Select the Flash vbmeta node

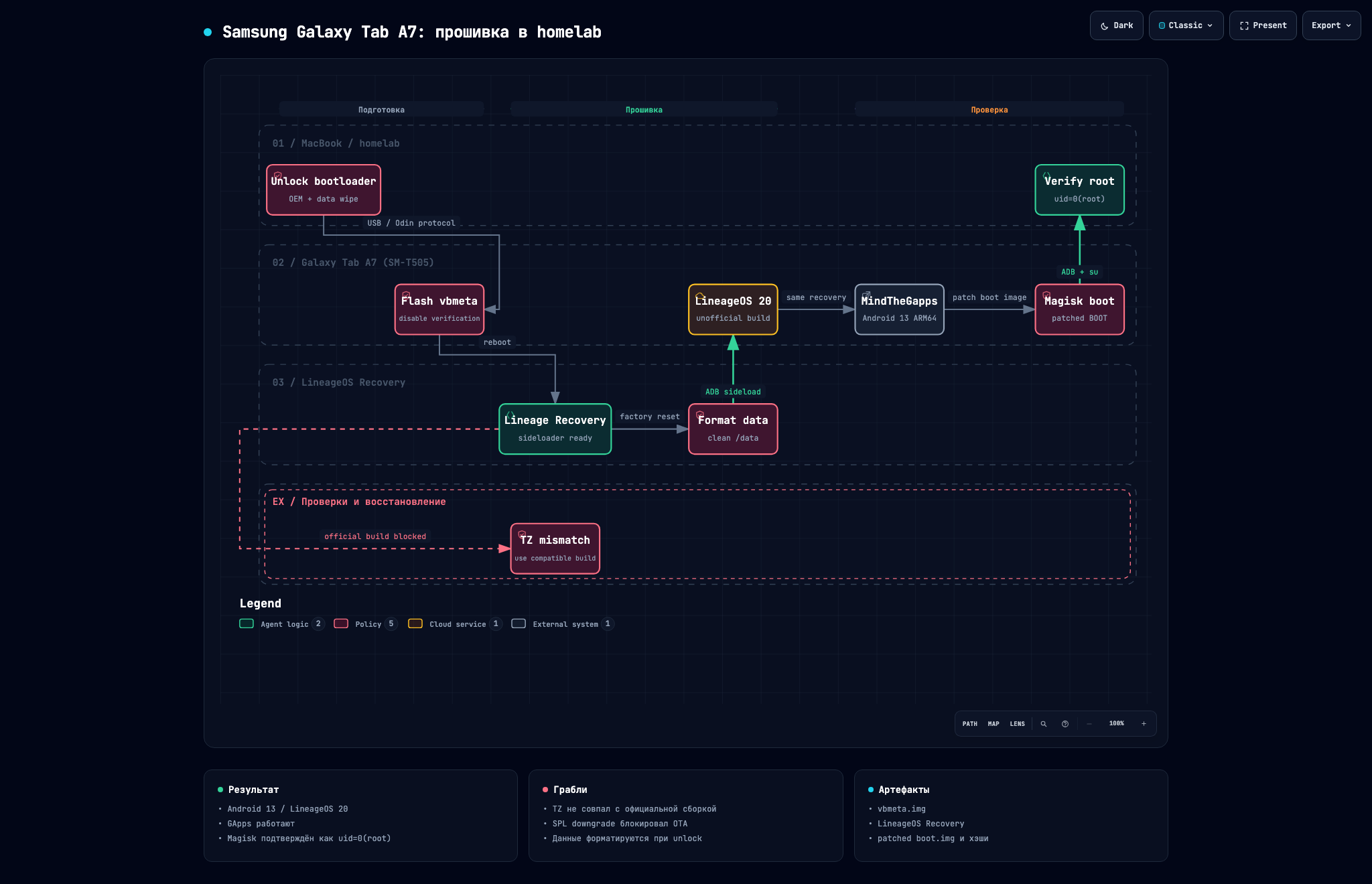pos(439,309)
